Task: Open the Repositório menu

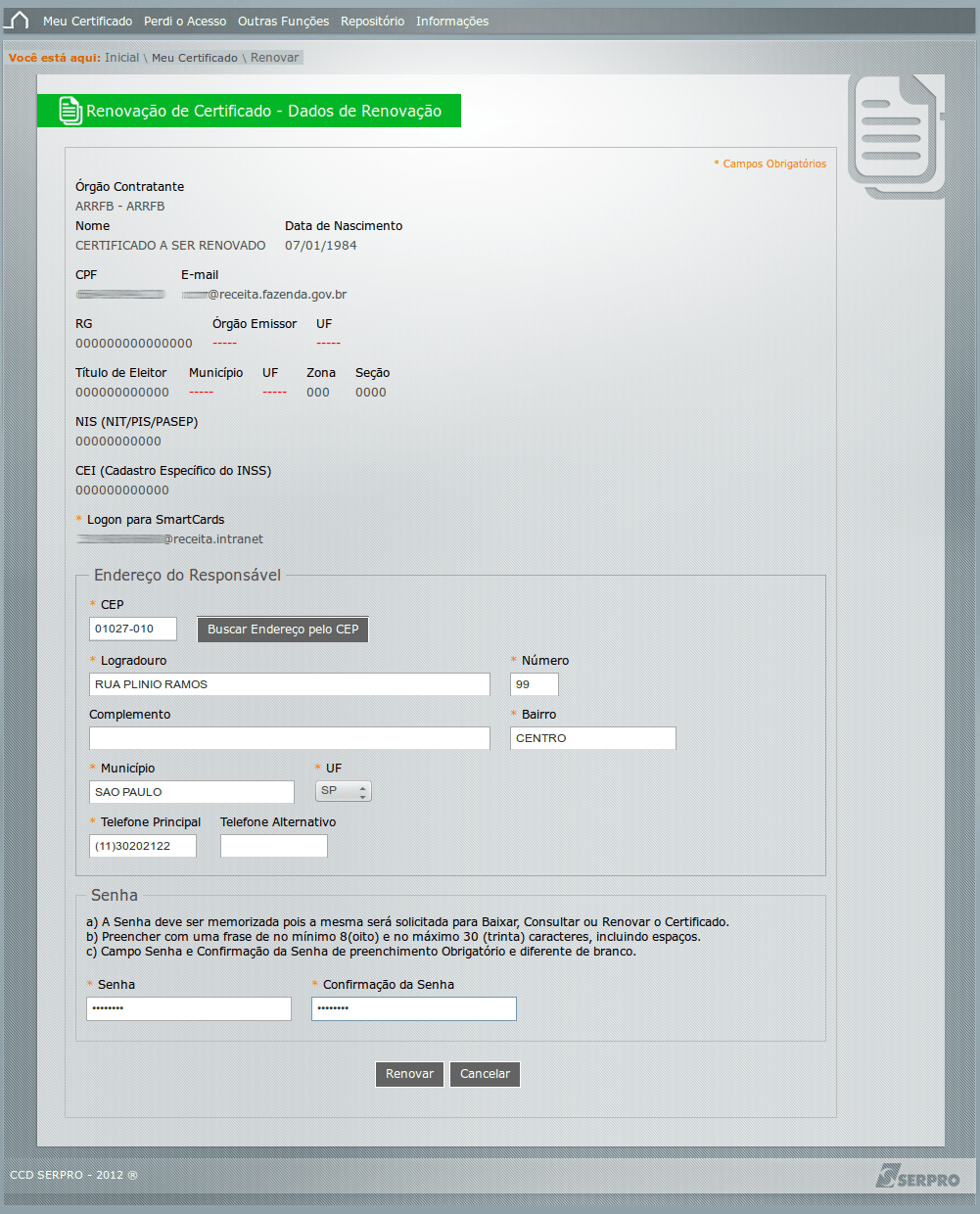Action: [372, 22]
